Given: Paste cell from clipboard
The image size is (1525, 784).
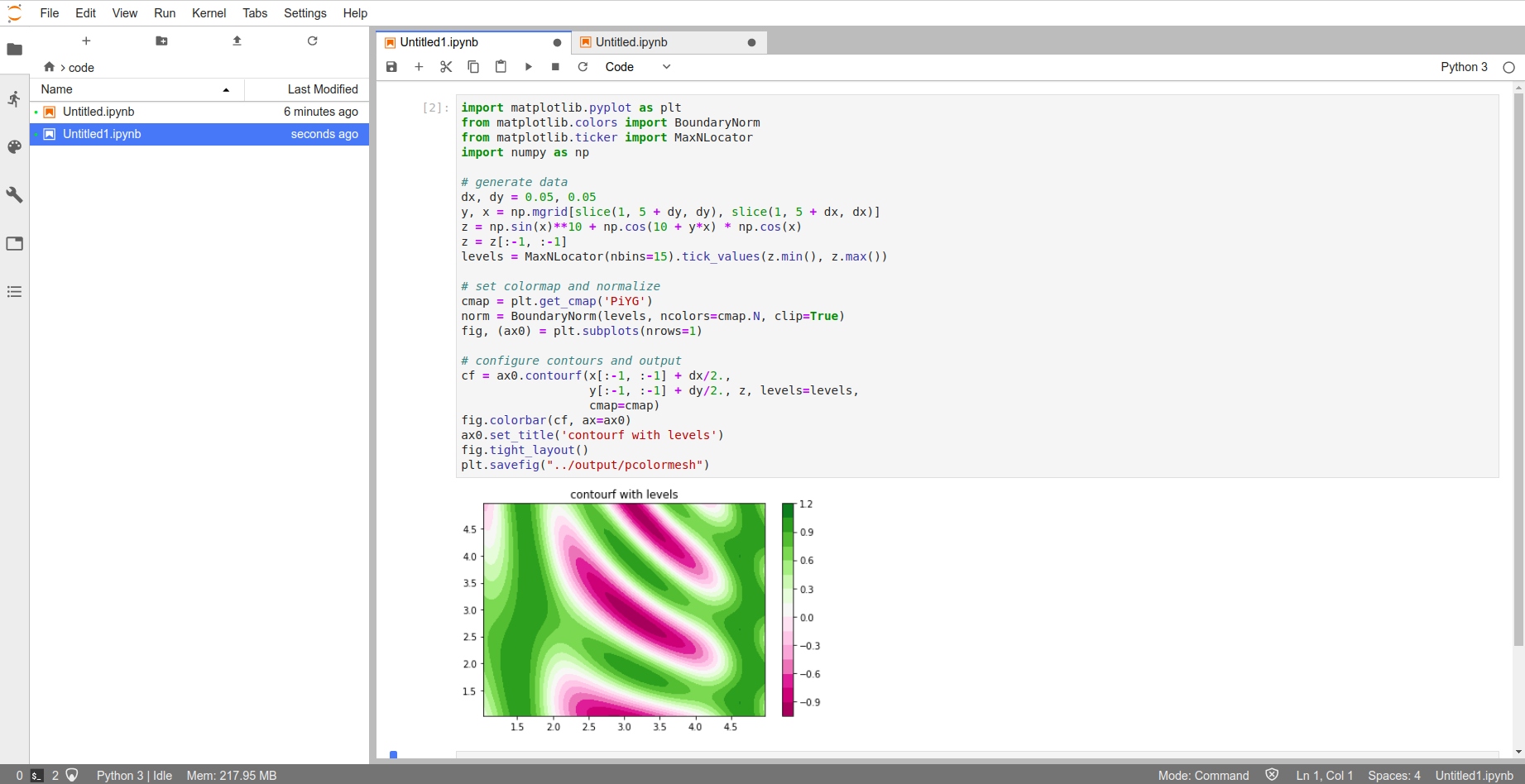Looking at the screenshot, I should tap(501, 67).
